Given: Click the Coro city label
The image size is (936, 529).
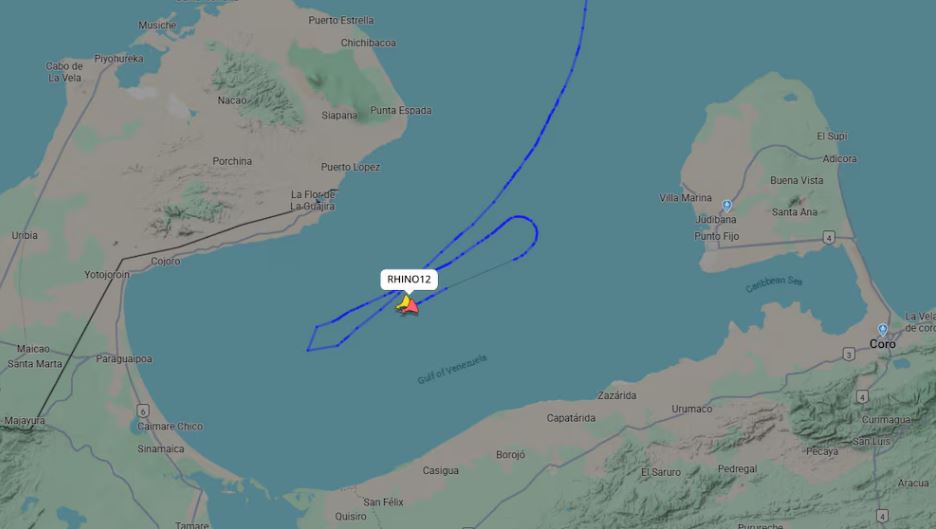Looking at the screenshot, I should tap(882, 344).
